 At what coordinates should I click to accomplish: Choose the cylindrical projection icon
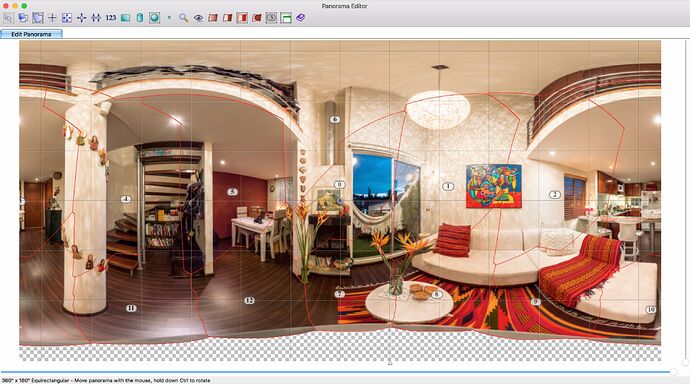(x=140, y=18)
